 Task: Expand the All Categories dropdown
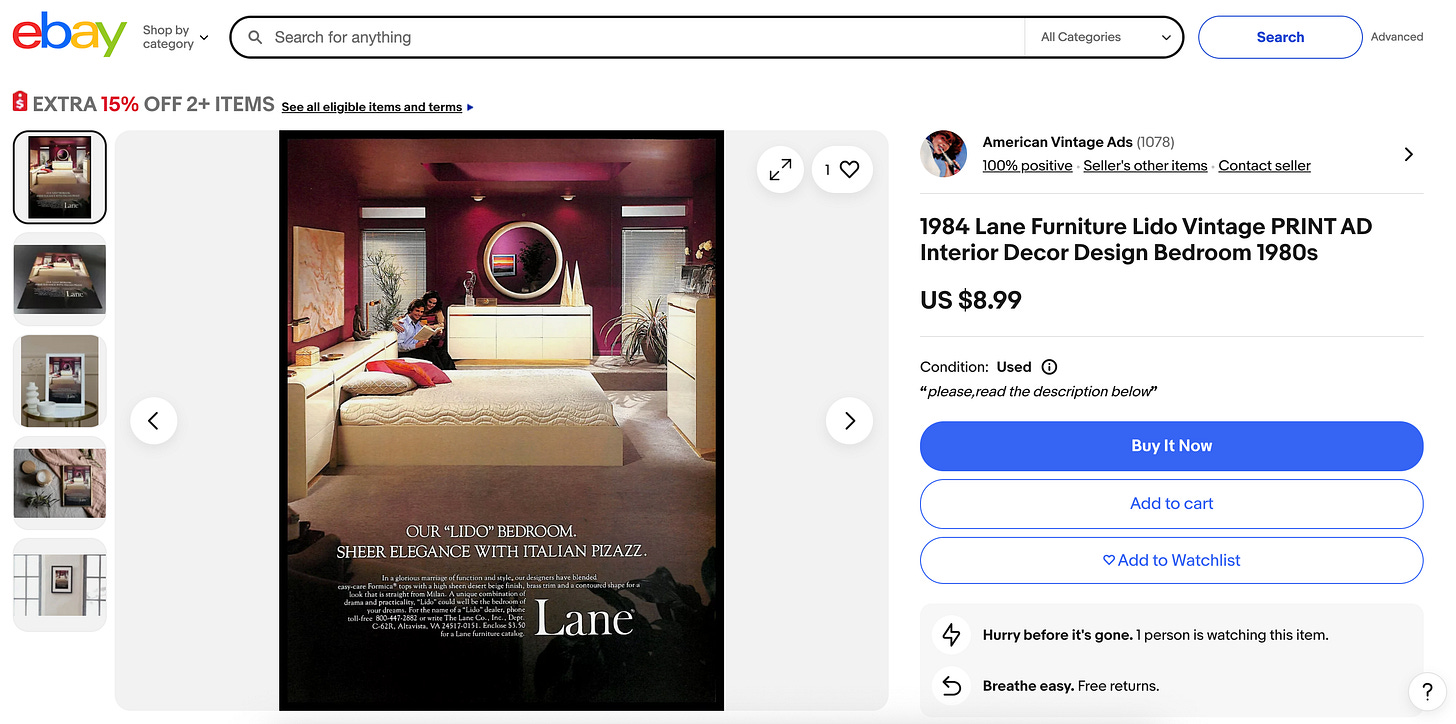1104,37
